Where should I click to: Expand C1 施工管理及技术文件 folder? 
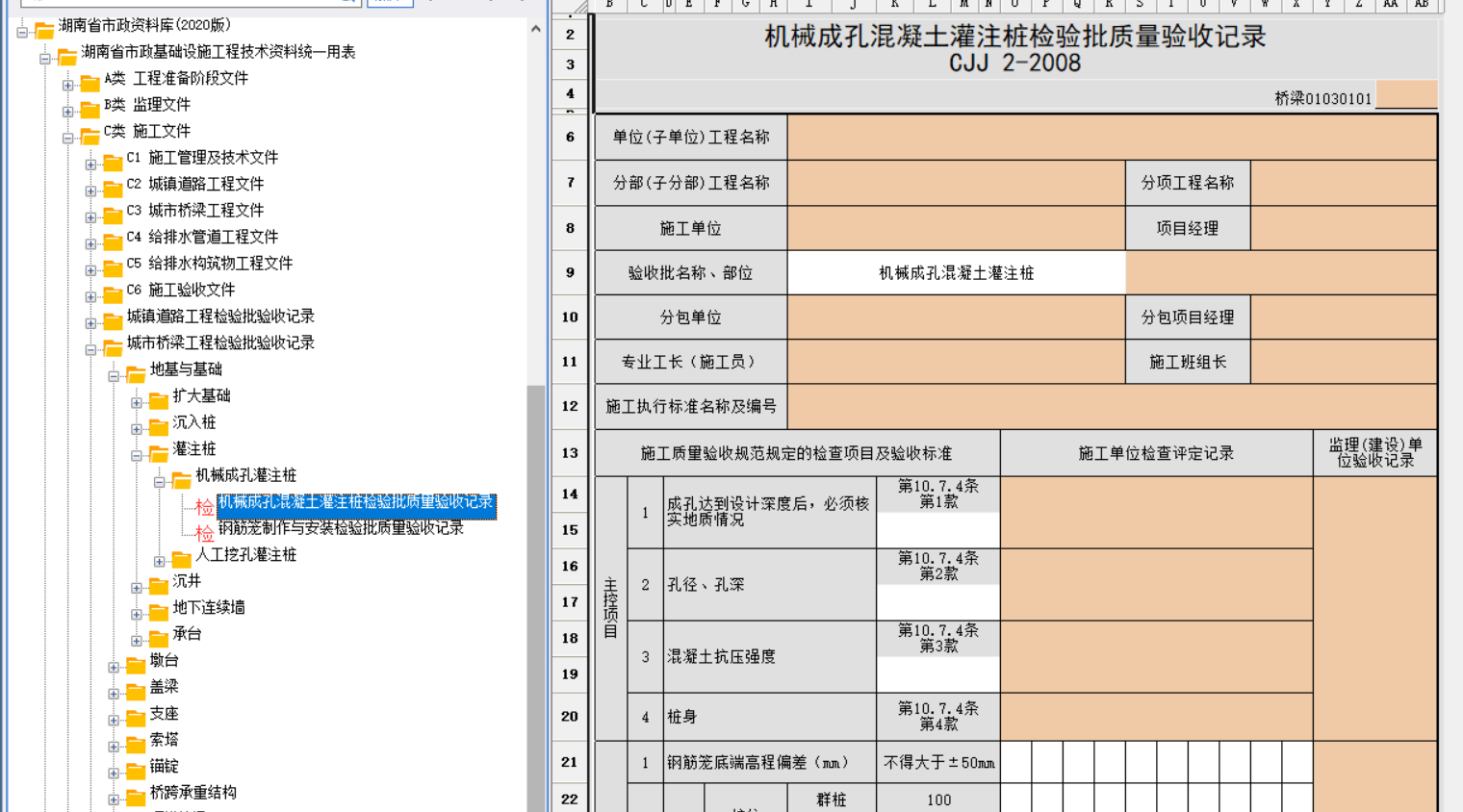coord(90,165)
